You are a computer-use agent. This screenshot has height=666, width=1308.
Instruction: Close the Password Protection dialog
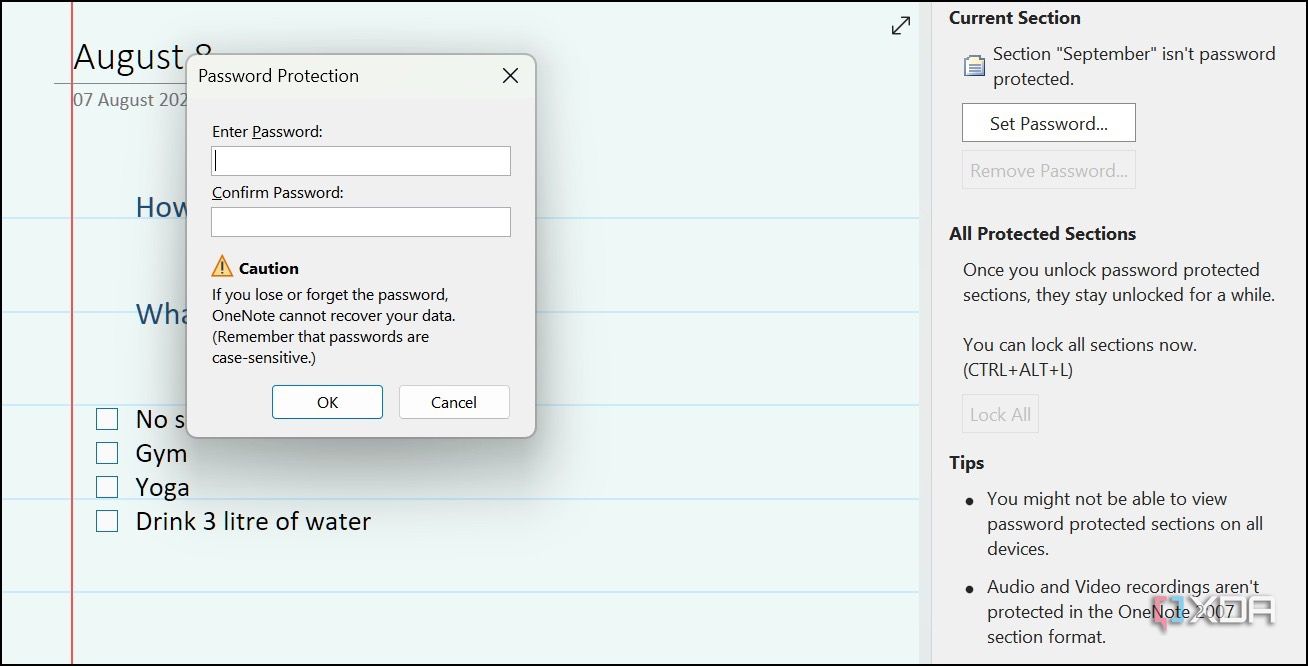tap(510, 76)
